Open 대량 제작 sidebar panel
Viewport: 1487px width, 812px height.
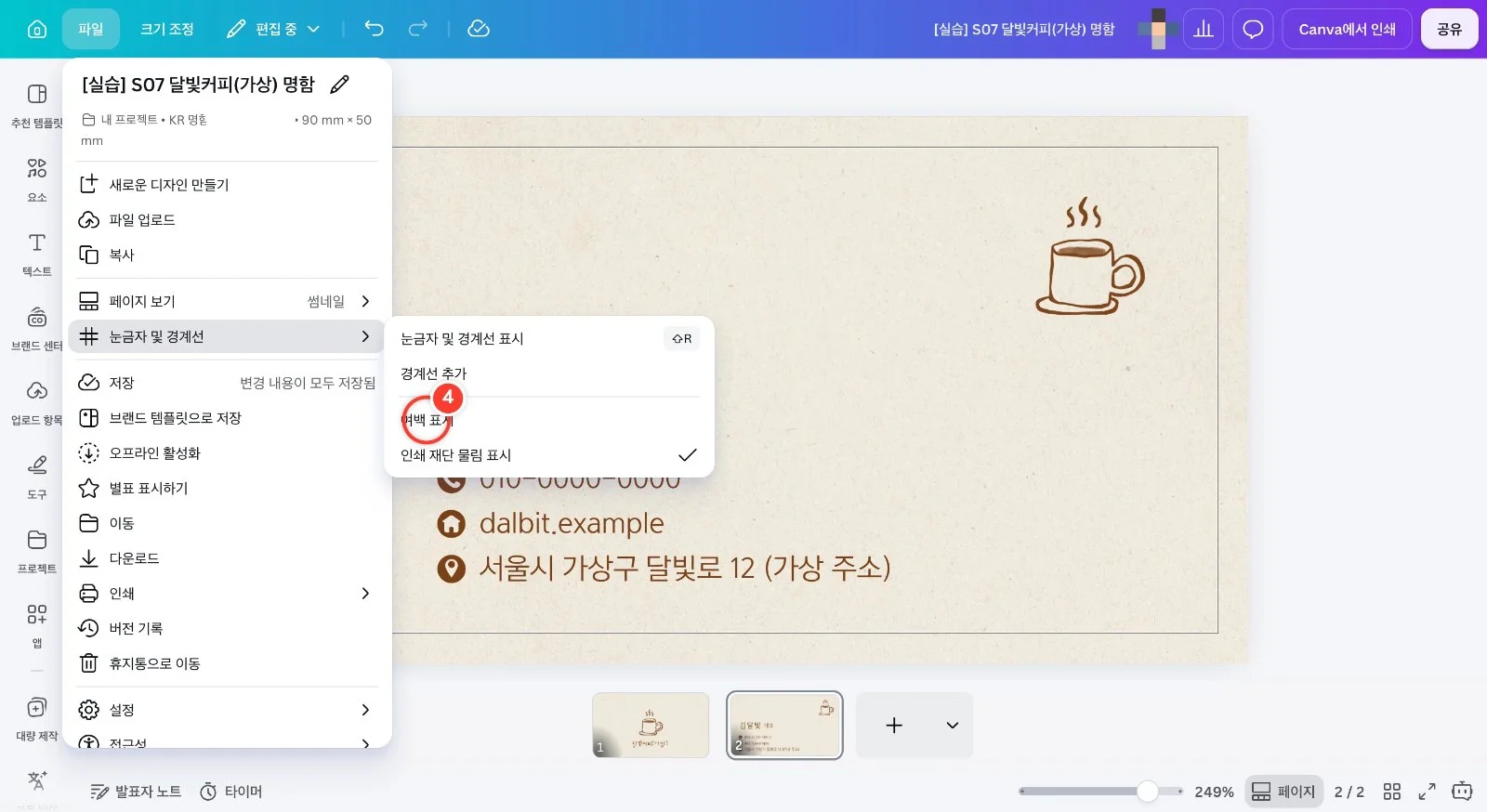click(x=37, y=718)
